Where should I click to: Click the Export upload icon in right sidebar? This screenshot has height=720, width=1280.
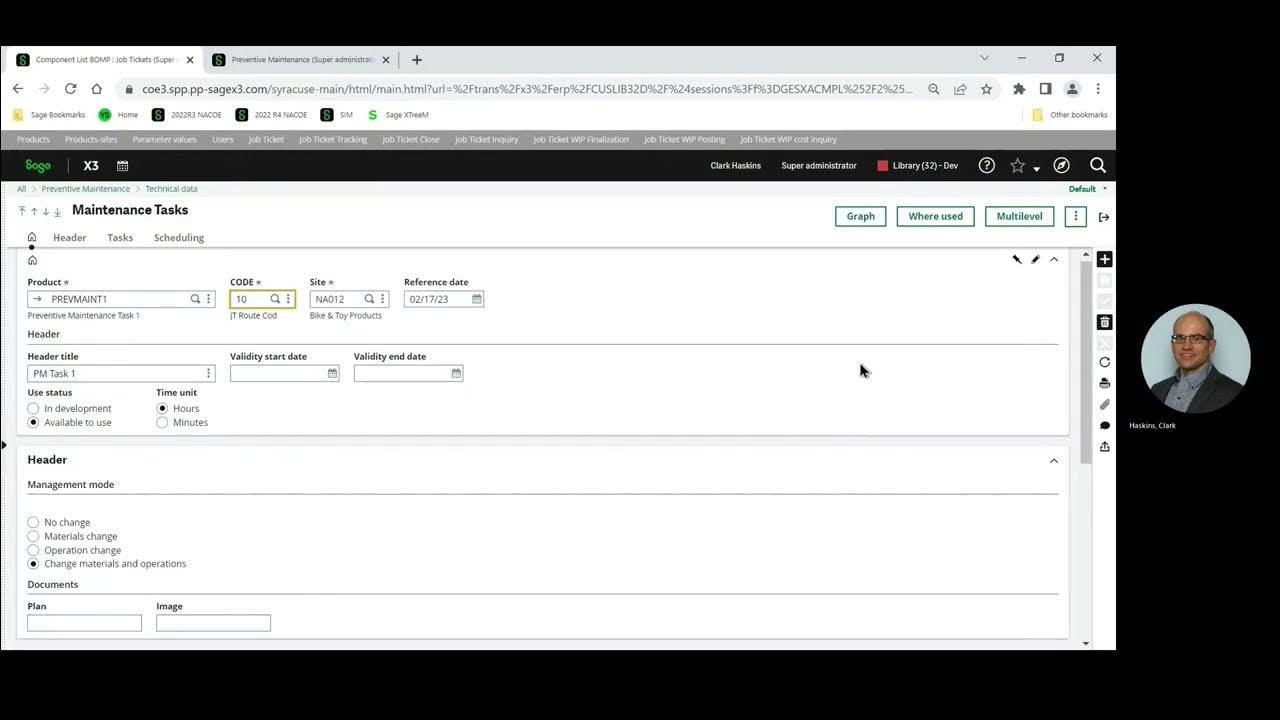[1104, 447]
